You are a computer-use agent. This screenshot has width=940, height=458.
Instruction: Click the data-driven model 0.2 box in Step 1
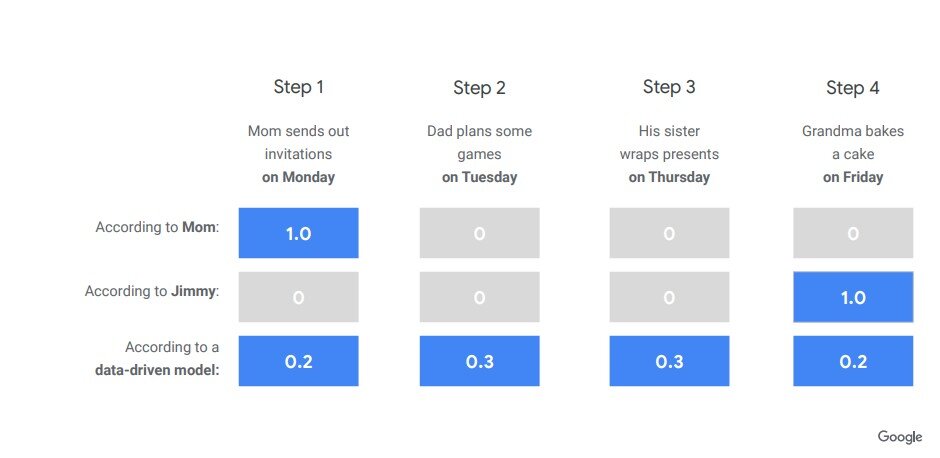299,361
